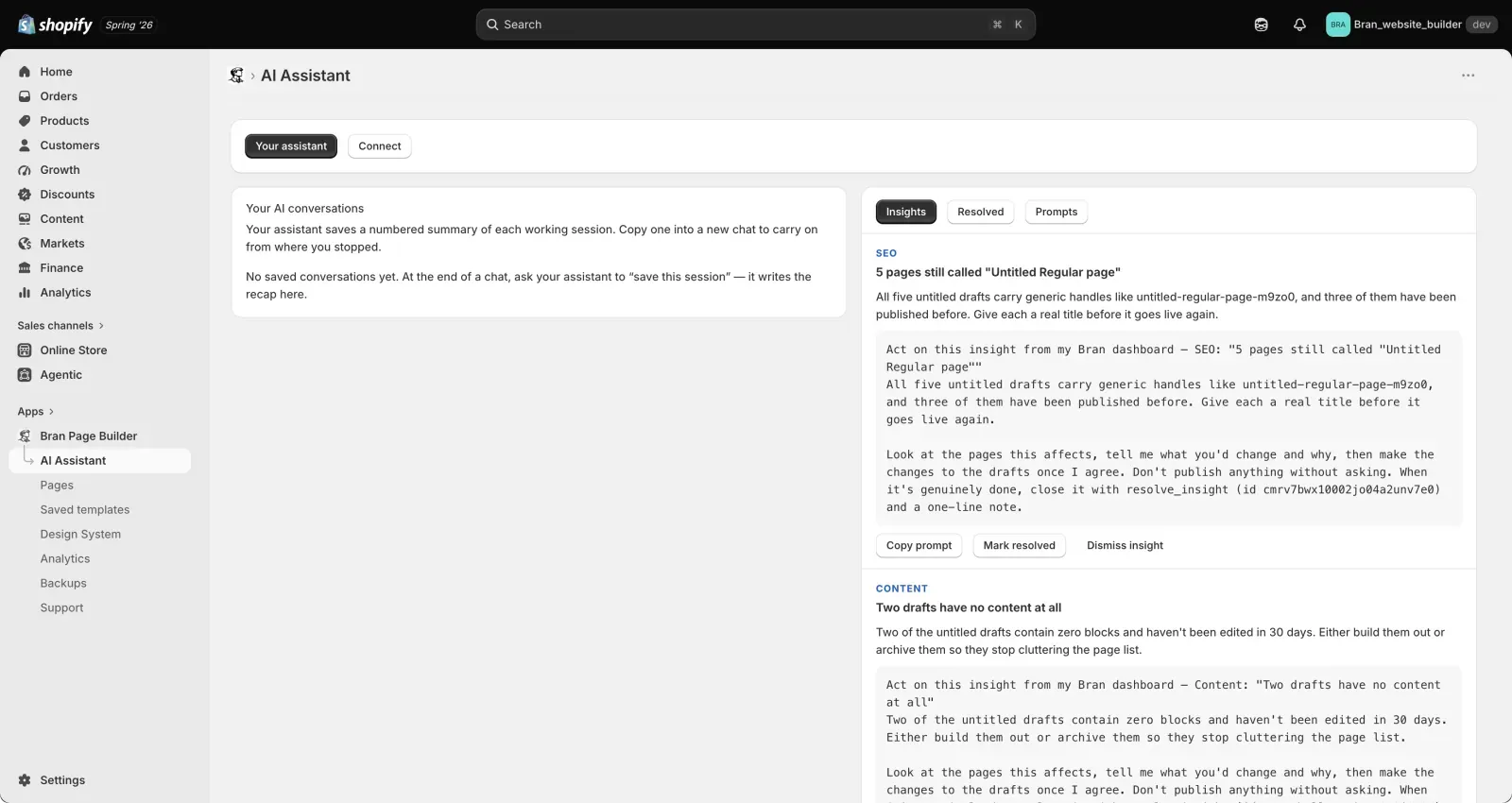
Task: Click the search magnifier icon
Action: (x=492, y=25)
